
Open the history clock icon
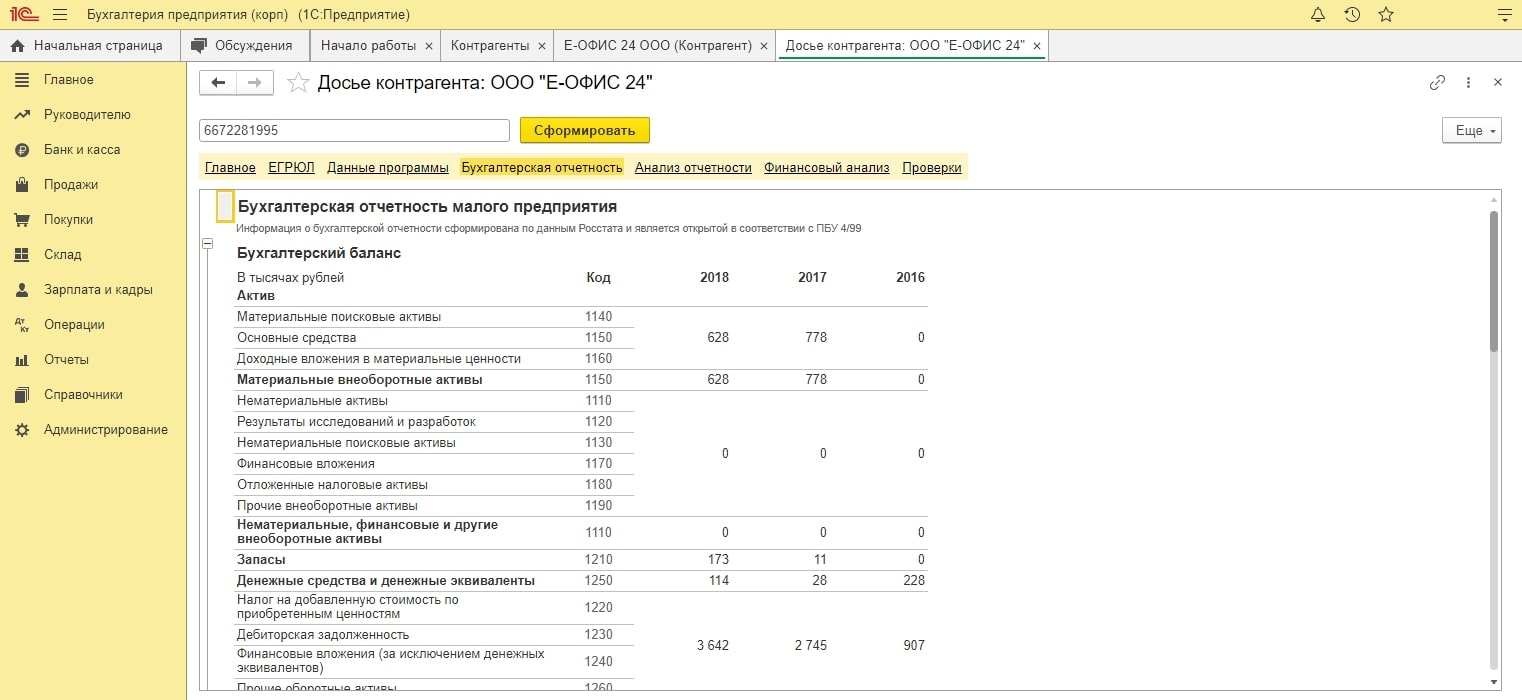(1352, 15)
